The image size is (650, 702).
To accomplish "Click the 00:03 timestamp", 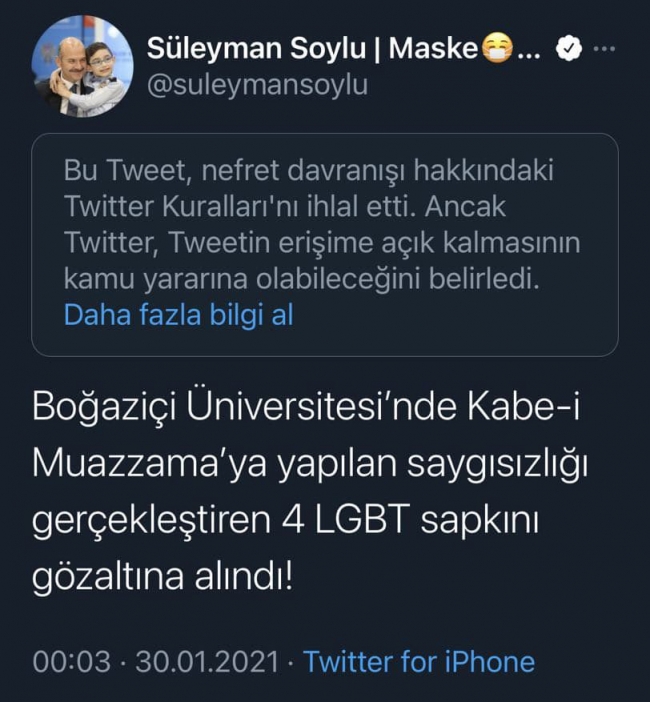I will 67,661.
